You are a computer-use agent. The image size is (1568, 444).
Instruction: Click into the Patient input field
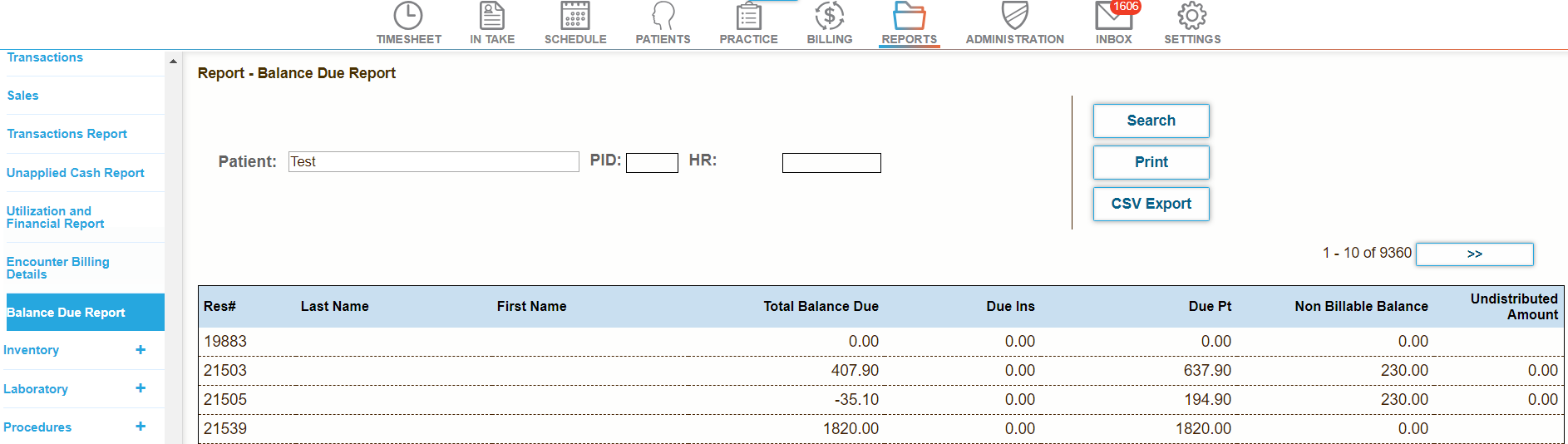[433, 161]
